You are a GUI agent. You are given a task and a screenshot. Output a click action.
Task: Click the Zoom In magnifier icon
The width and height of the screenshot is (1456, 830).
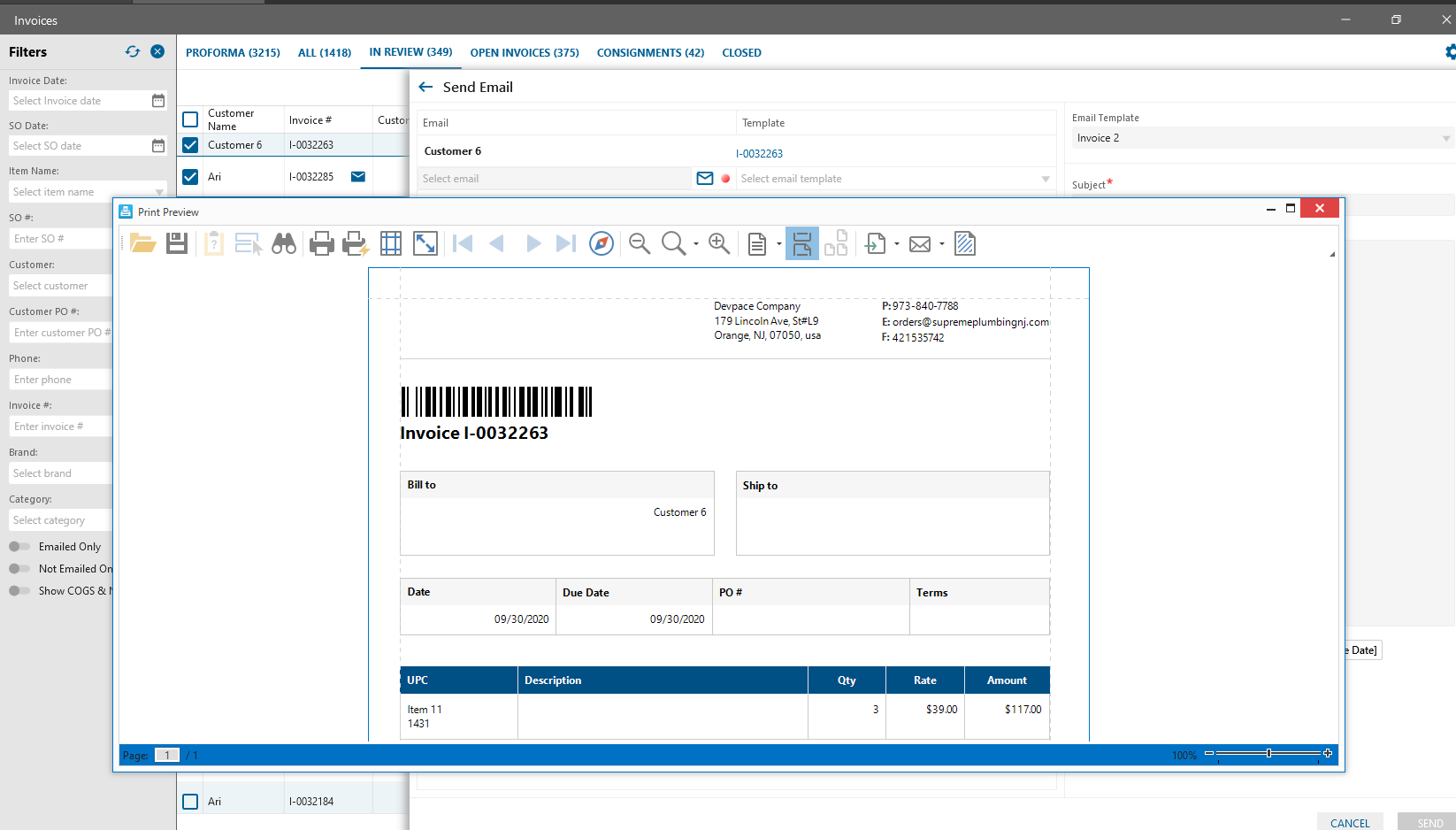point(719,243)
